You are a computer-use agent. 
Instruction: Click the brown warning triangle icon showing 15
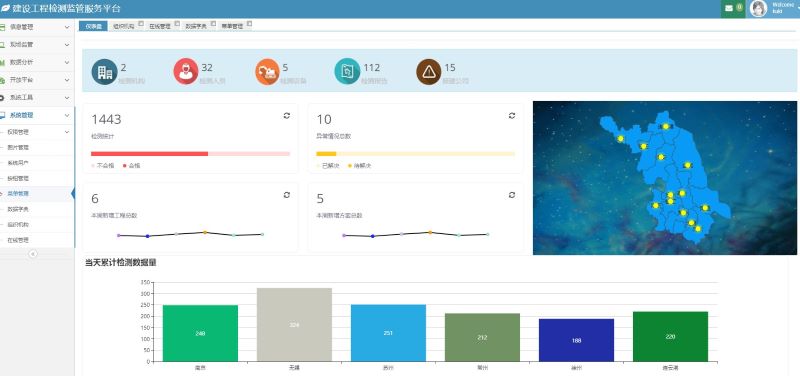(x=429, y=71)
